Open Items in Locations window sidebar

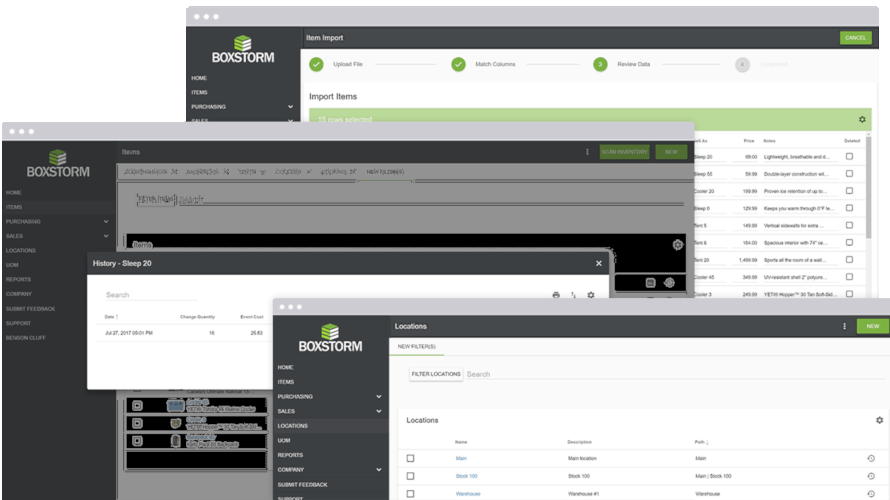(x=286, y=383)
